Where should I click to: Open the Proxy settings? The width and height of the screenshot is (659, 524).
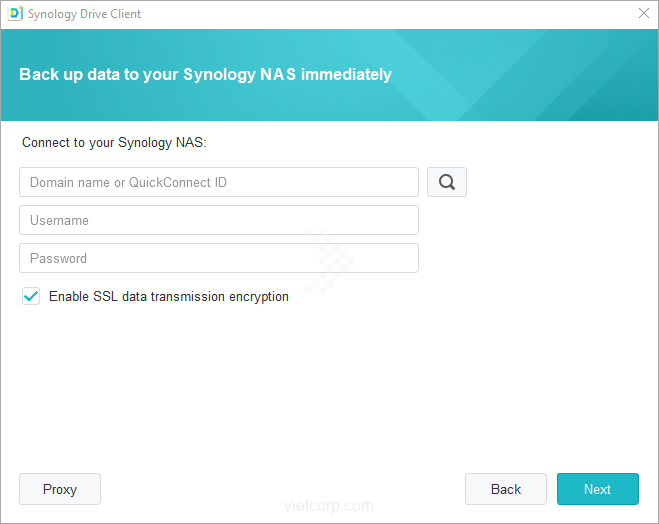[60, 489]
